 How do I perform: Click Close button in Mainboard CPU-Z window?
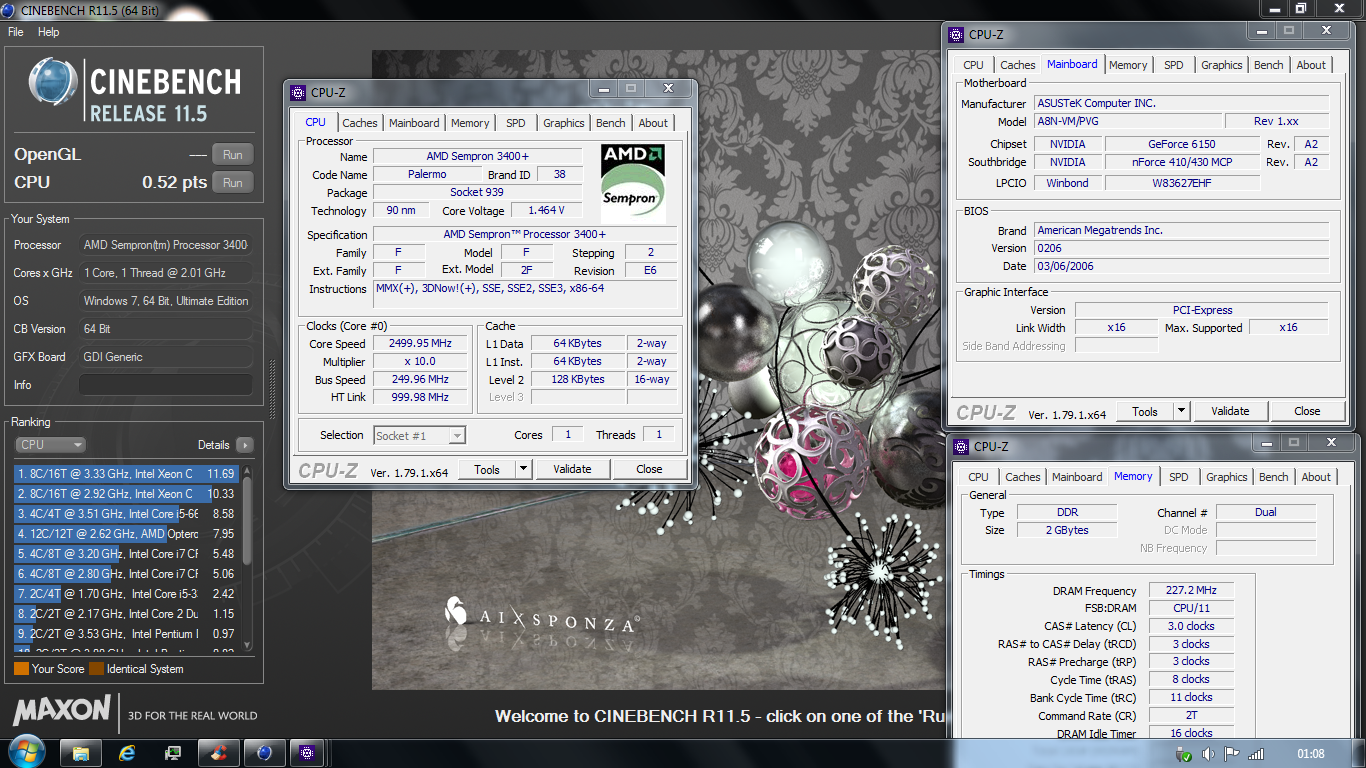pos(1307,411)
